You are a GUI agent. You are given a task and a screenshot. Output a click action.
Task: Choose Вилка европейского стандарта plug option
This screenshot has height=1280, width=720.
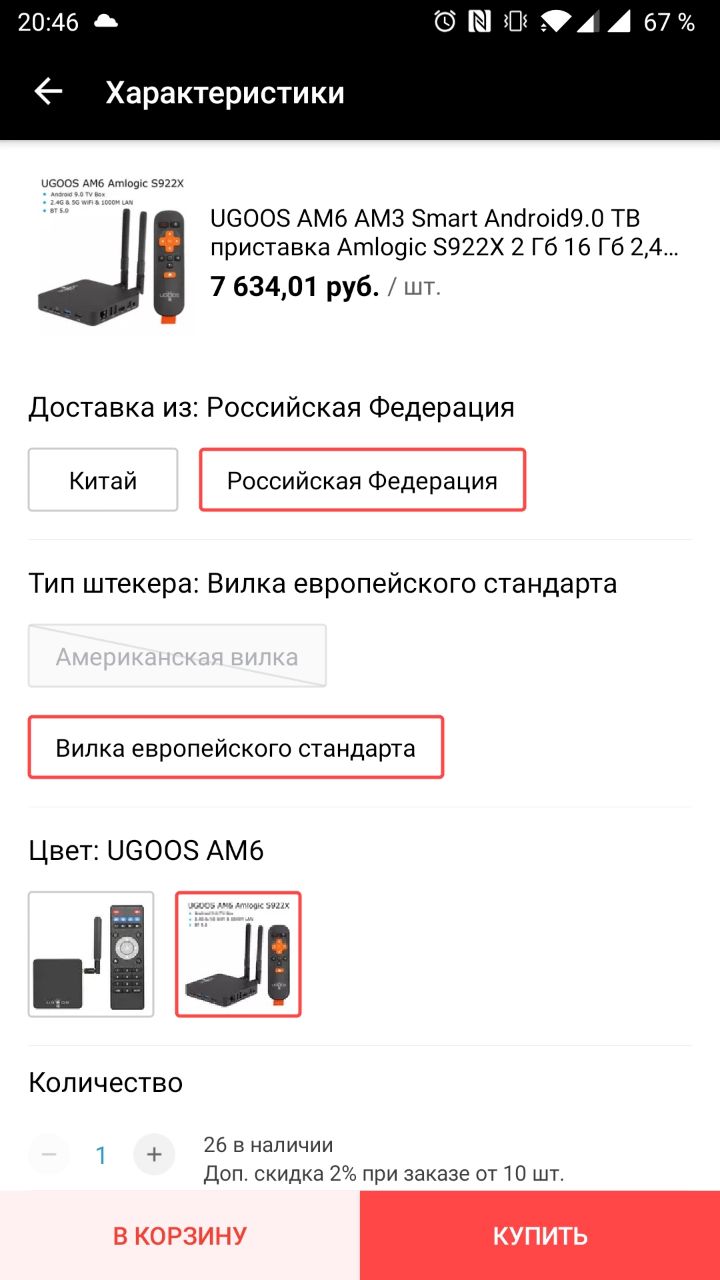(236, 748)
